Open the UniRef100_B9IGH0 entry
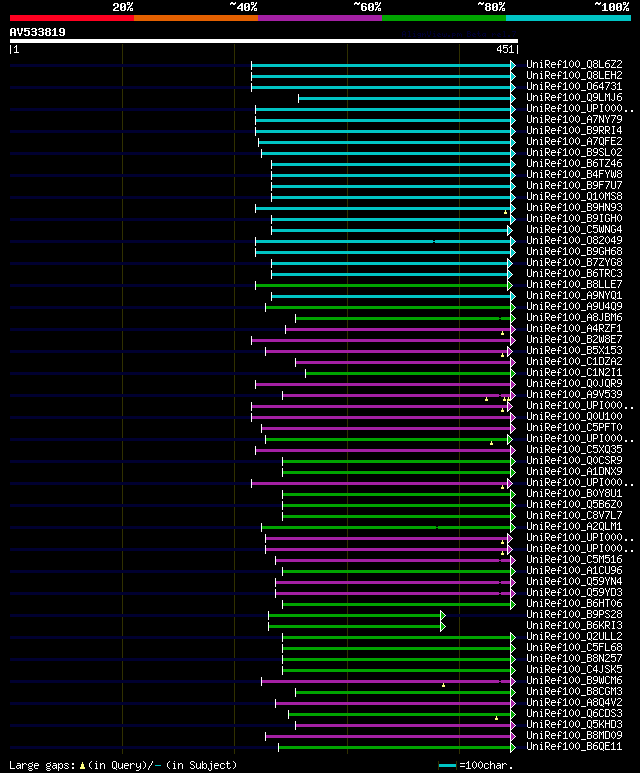This screenshot has width=640, height=773. click(x=574, y=218)
